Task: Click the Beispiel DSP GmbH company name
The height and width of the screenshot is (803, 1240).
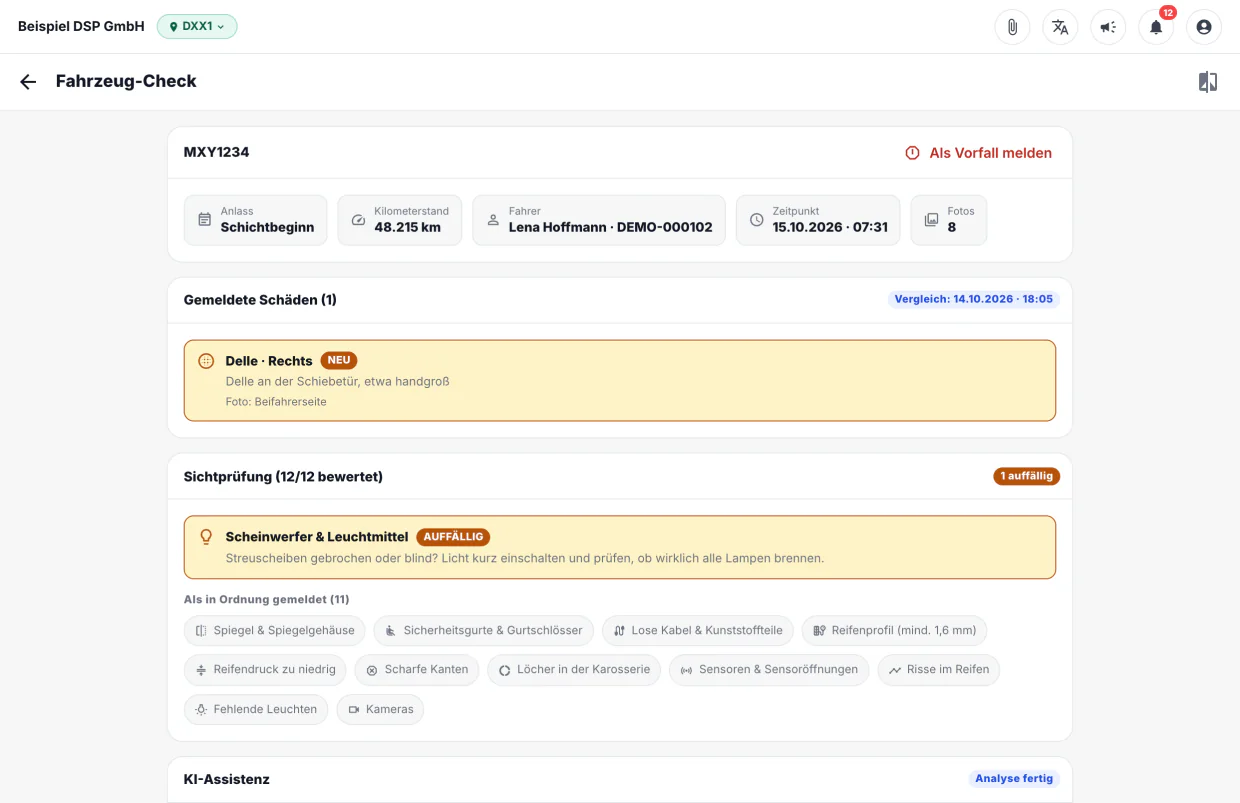Action: (81, 27)
